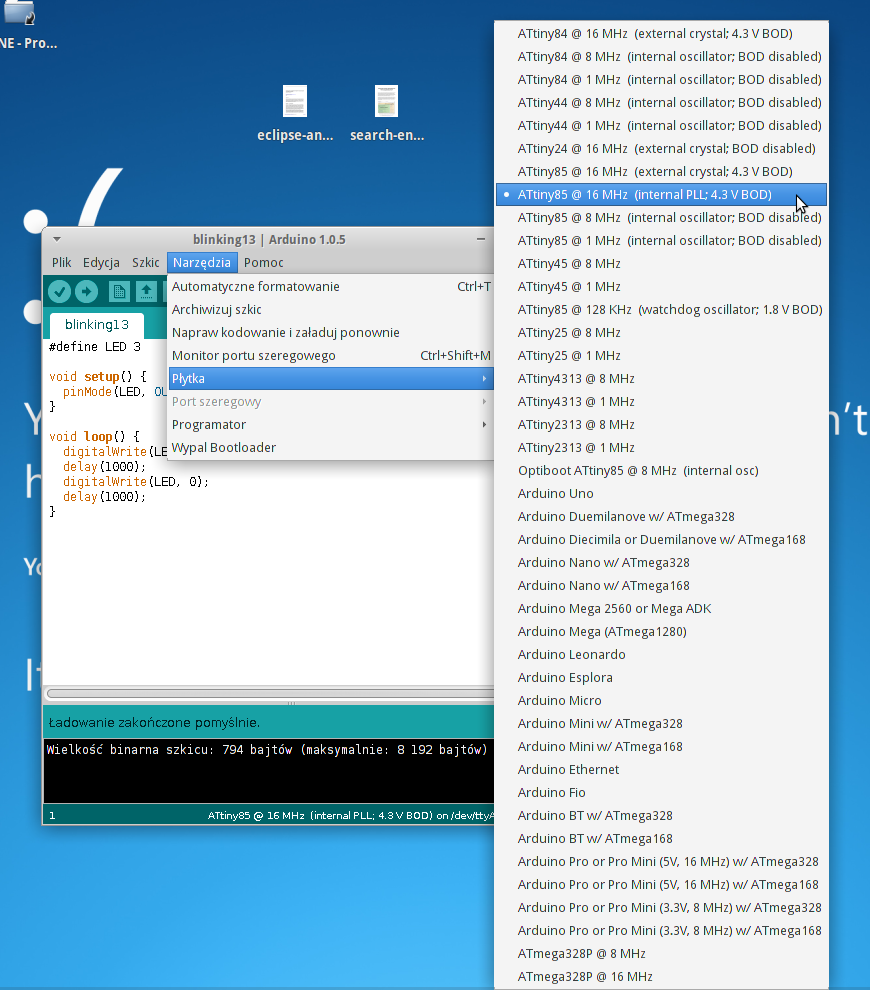Expand the Port szeregowy submenu
The image size is (870, 990).
pos(331,402)
